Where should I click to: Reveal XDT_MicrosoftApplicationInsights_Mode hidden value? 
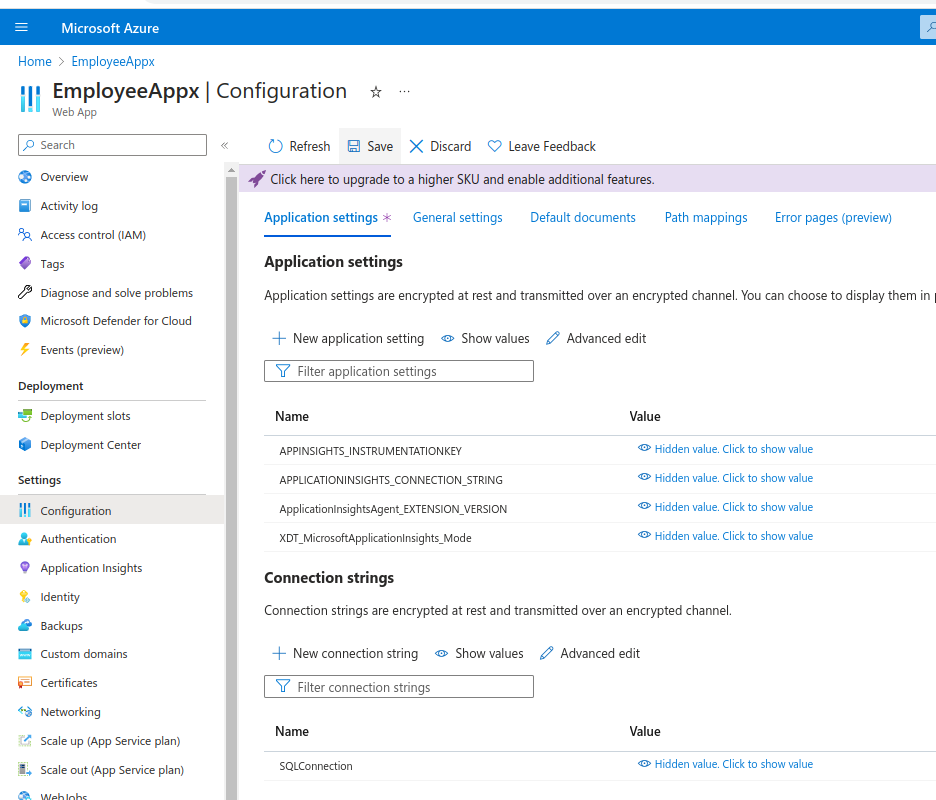[725, 536]
